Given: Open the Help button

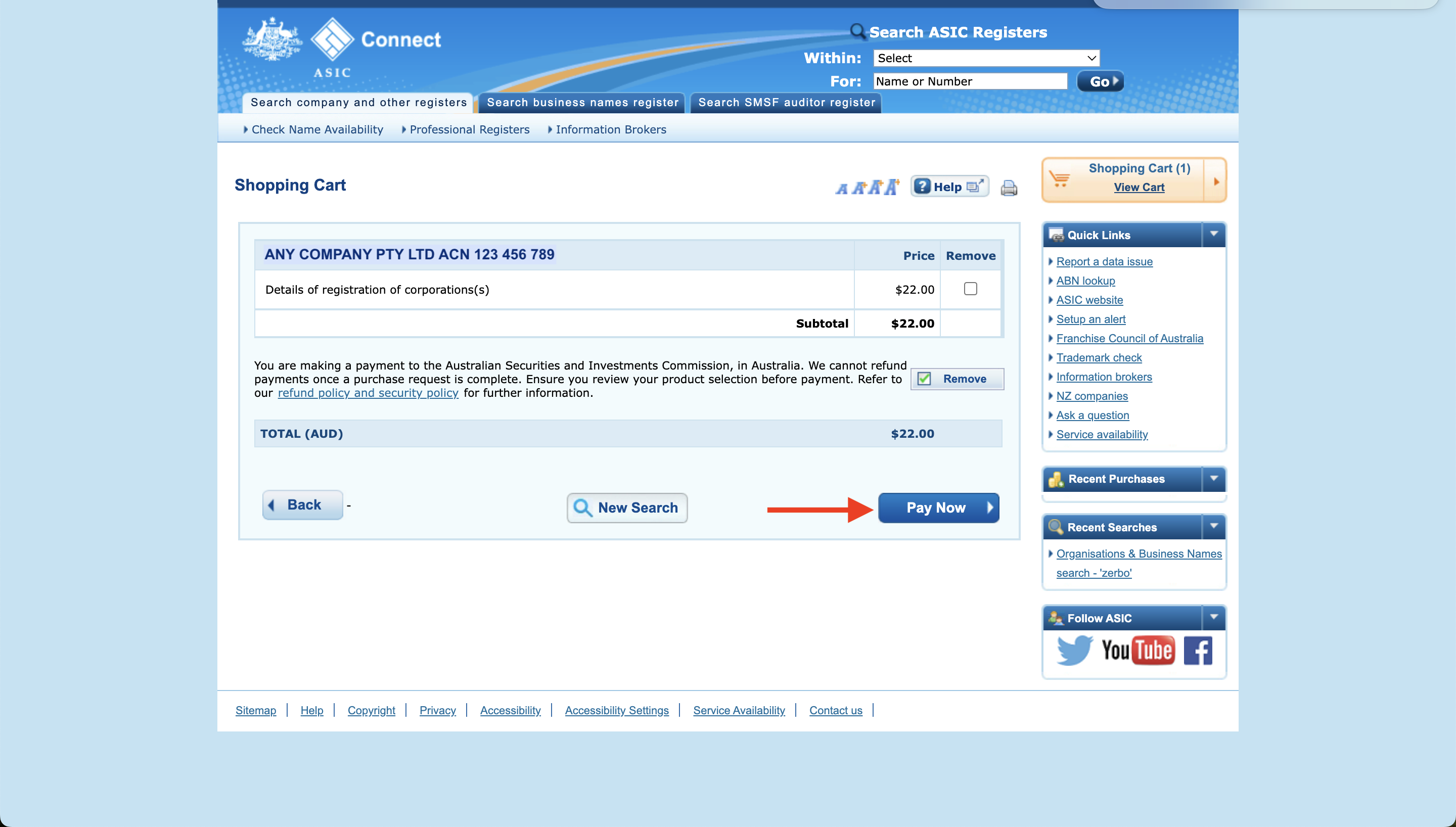Looking at the screenshot, I should (x=949, y=187).
